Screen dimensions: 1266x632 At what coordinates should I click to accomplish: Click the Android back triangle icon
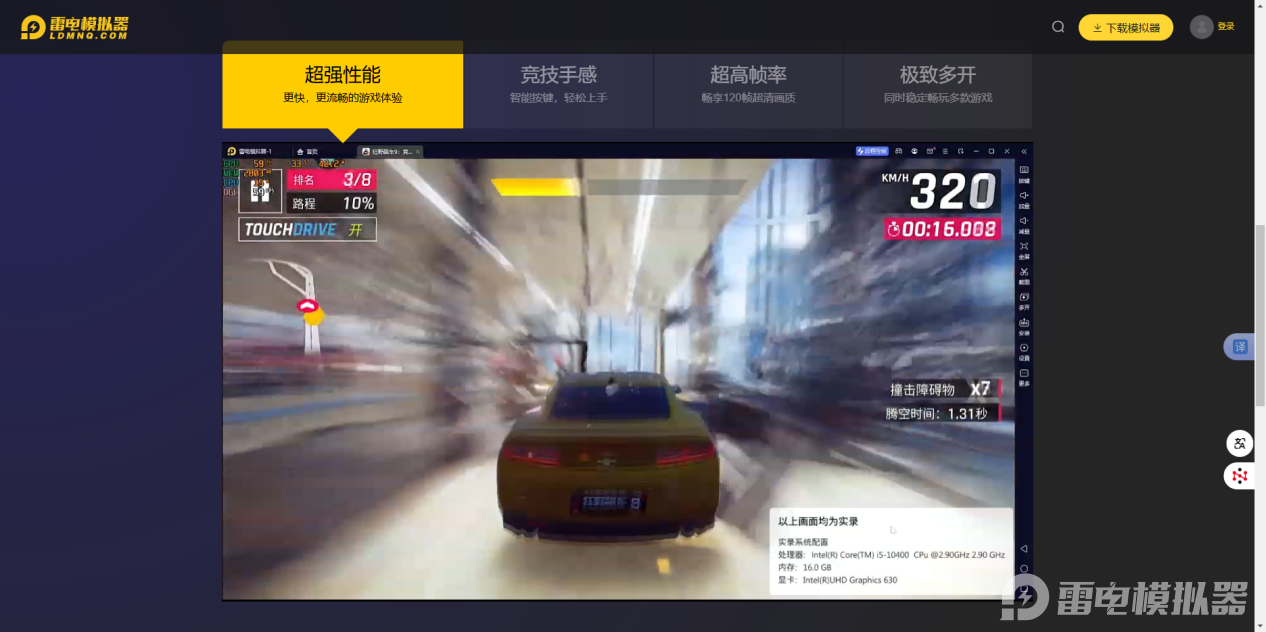click(x=1024, y=549)
